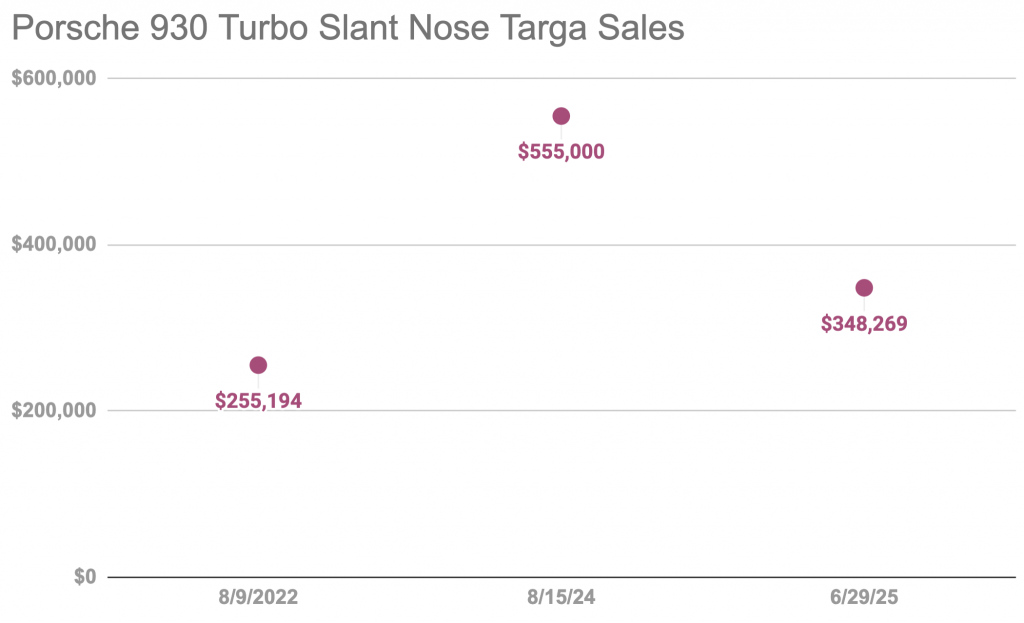Select the highest data point on 8/15/24
The height and width of the screenshot is (623, 1024).
(561, 116)
